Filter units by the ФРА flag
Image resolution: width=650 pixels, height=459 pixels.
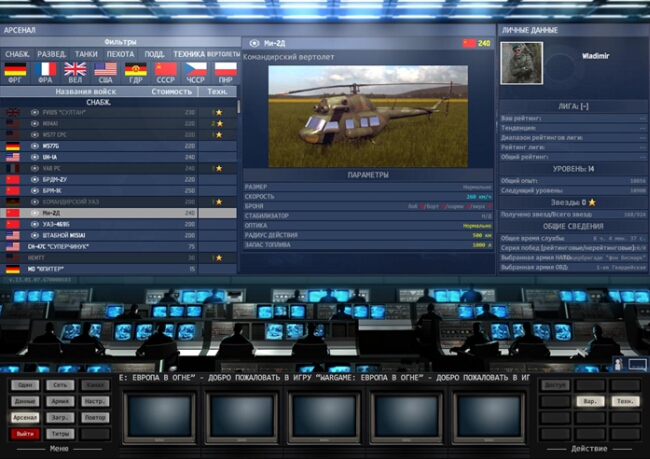point(45,69)
